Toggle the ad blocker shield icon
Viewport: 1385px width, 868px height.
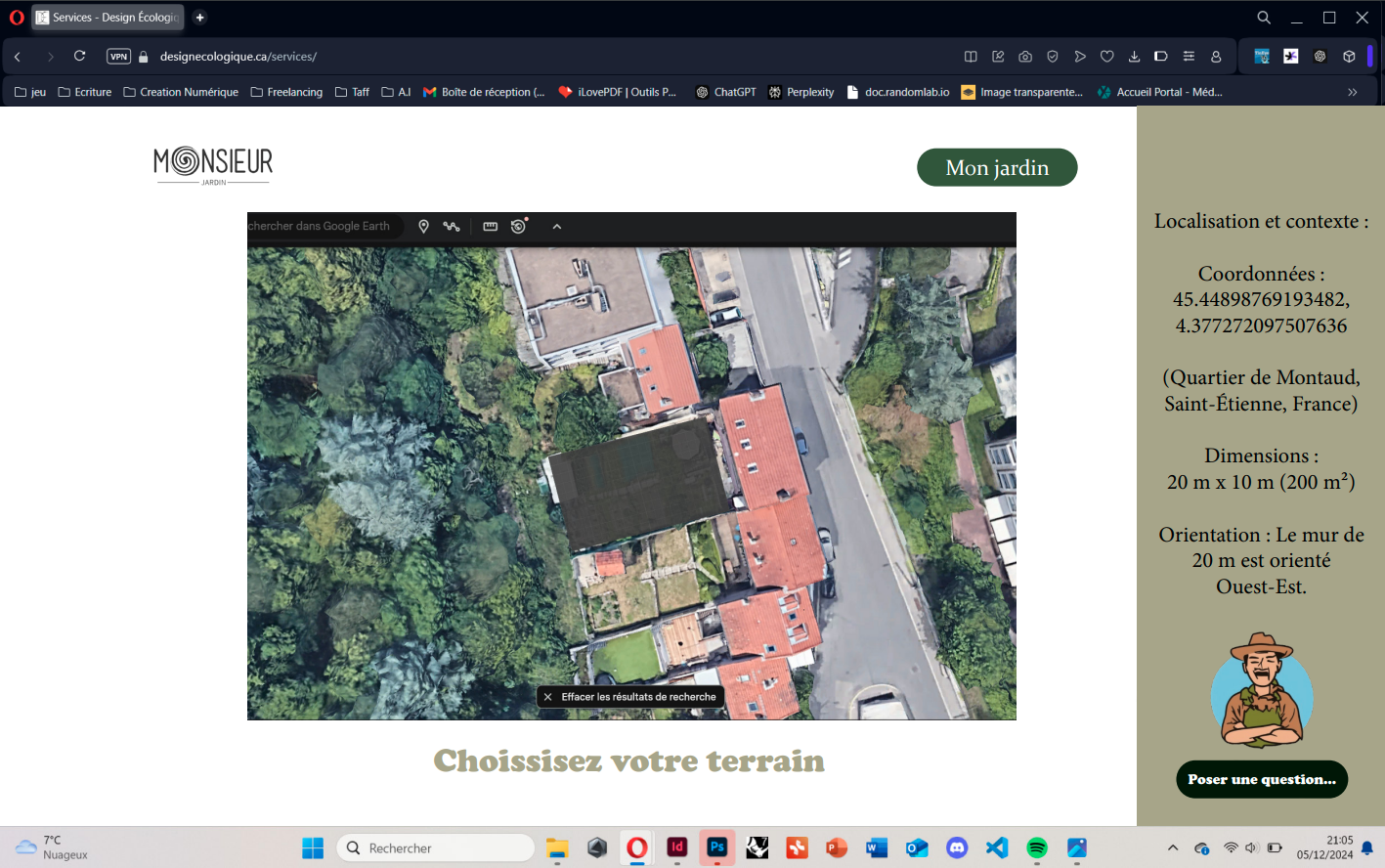[x=1053, y=57]
